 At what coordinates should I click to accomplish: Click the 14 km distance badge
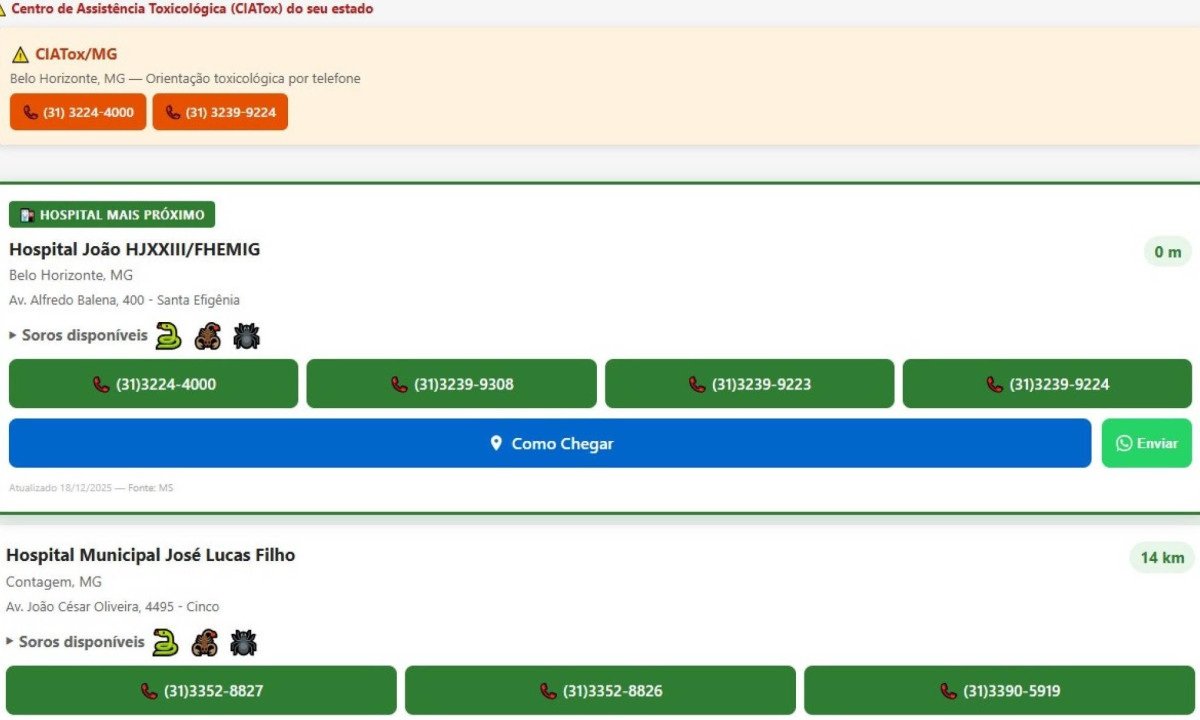1161,557
